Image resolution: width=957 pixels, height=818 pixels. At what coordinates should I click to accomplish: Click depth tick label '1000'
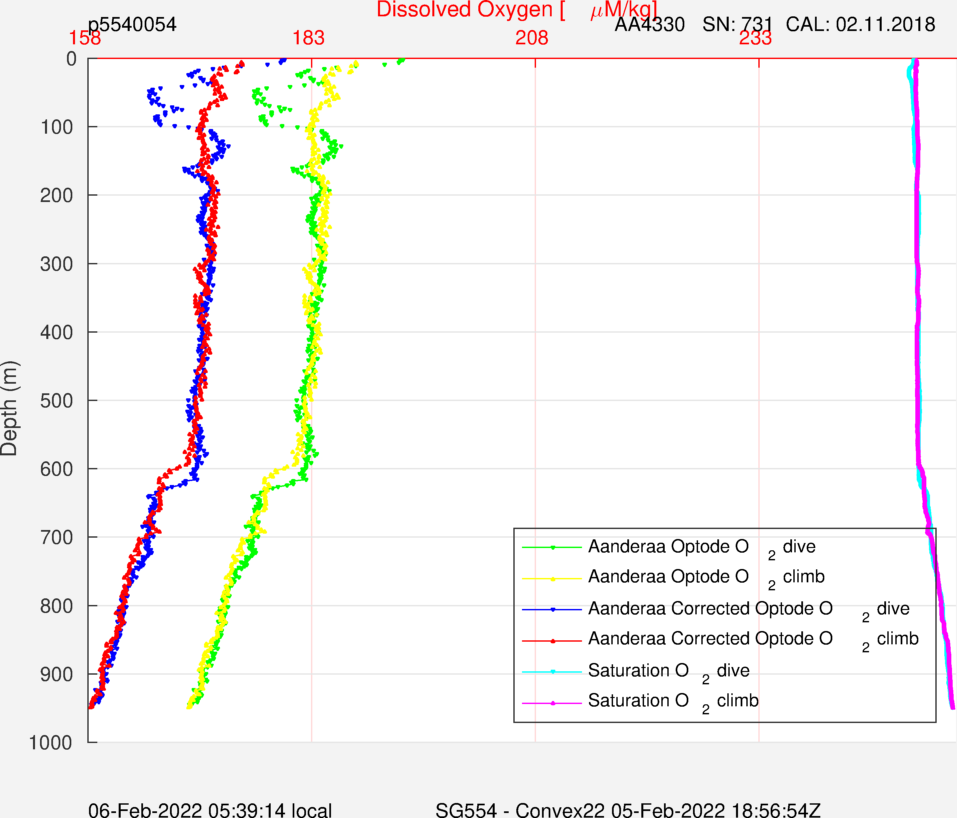click(51, 742)
